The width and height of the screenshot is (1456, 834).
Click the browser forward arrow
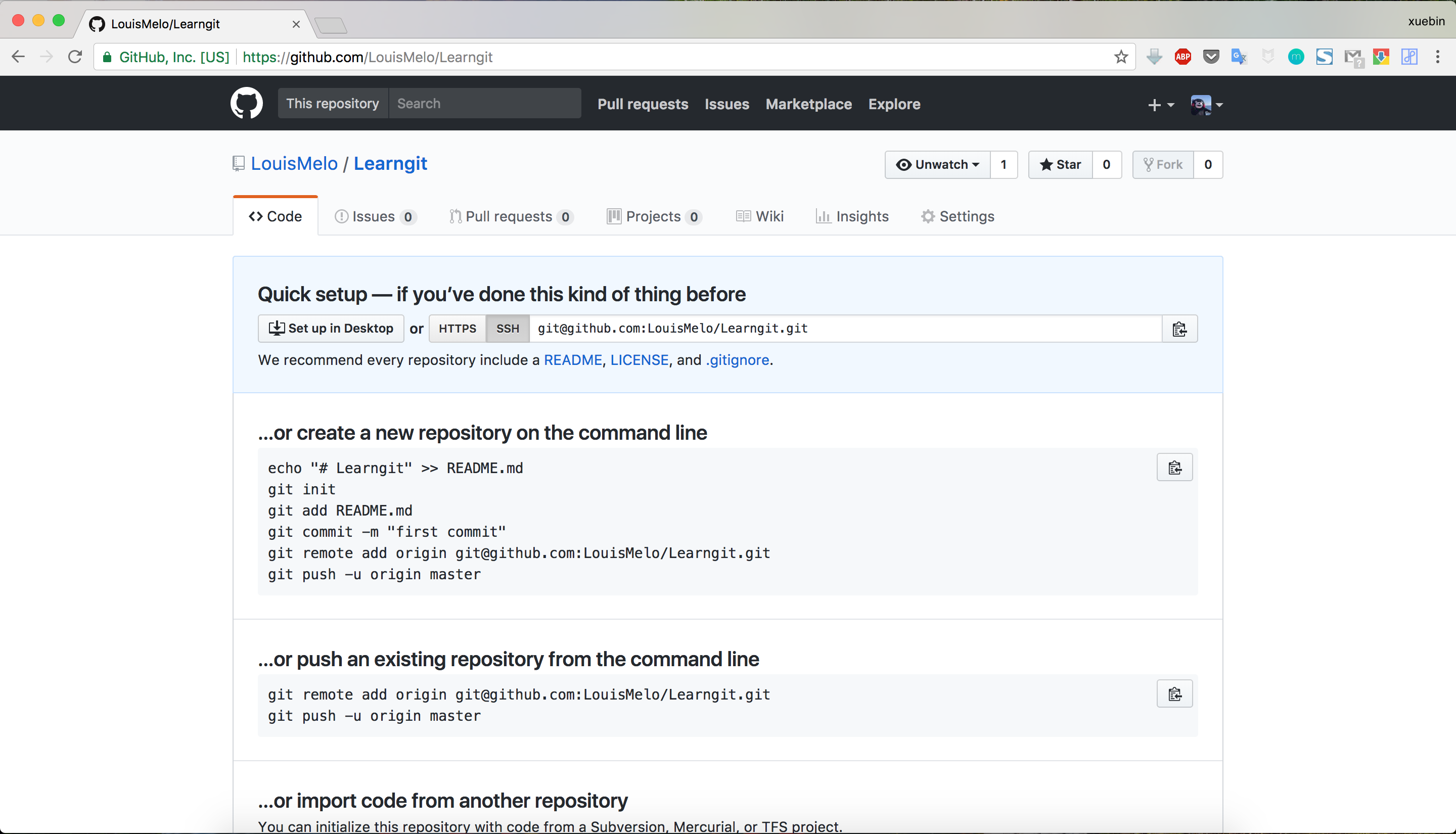point(47,57)
